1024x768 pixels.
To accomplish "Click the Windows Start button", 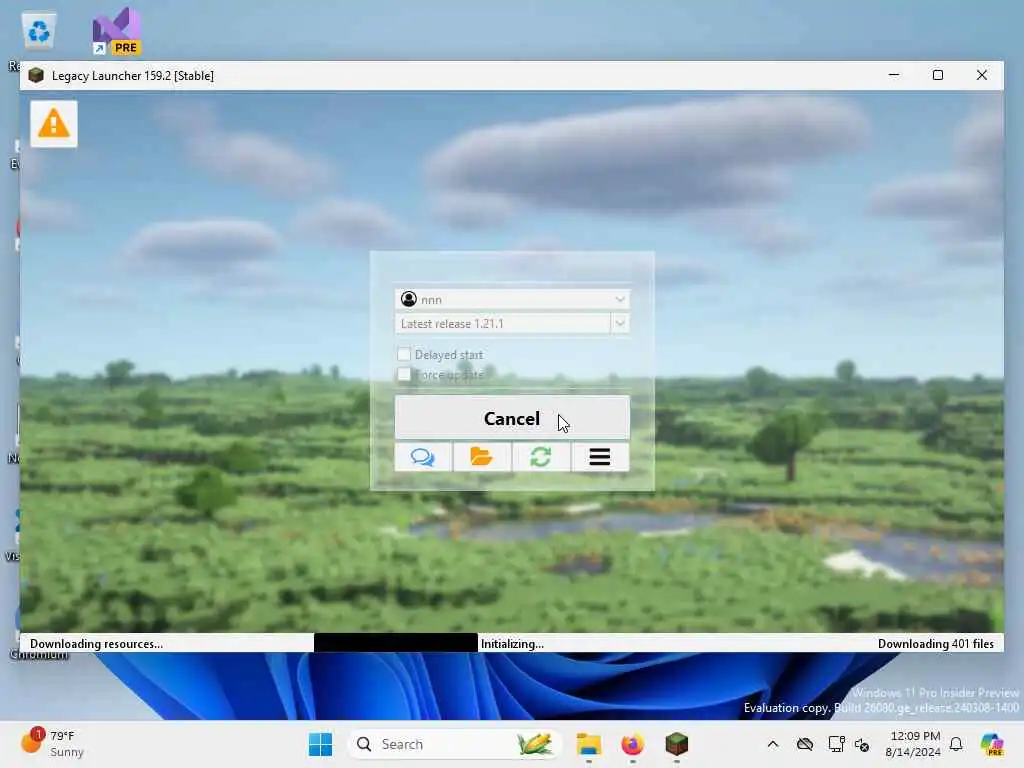I will pyautogui.click(x=320, y=744).
